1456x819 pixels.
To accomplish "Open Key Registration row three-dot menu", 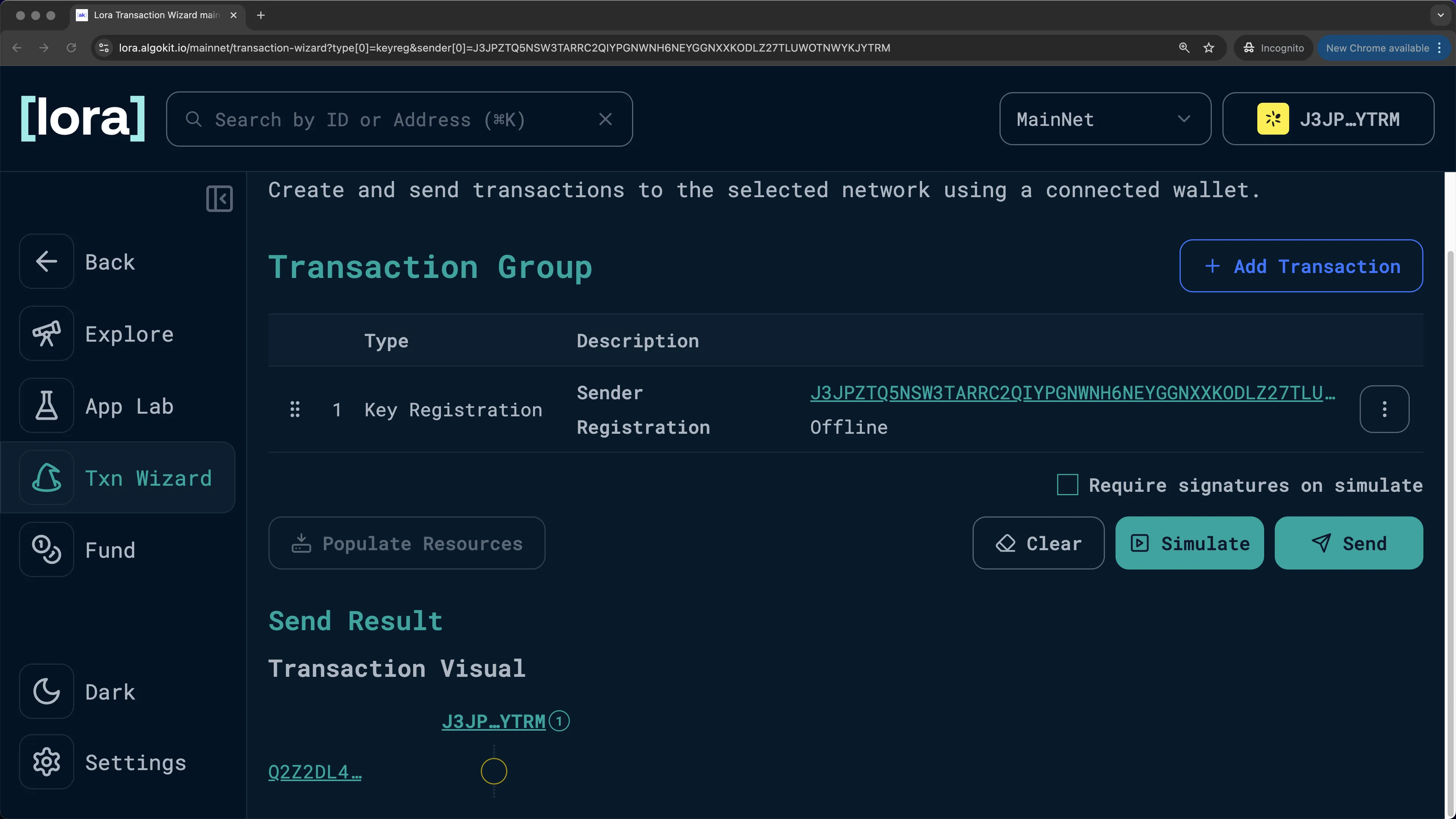I will 1384,409.
